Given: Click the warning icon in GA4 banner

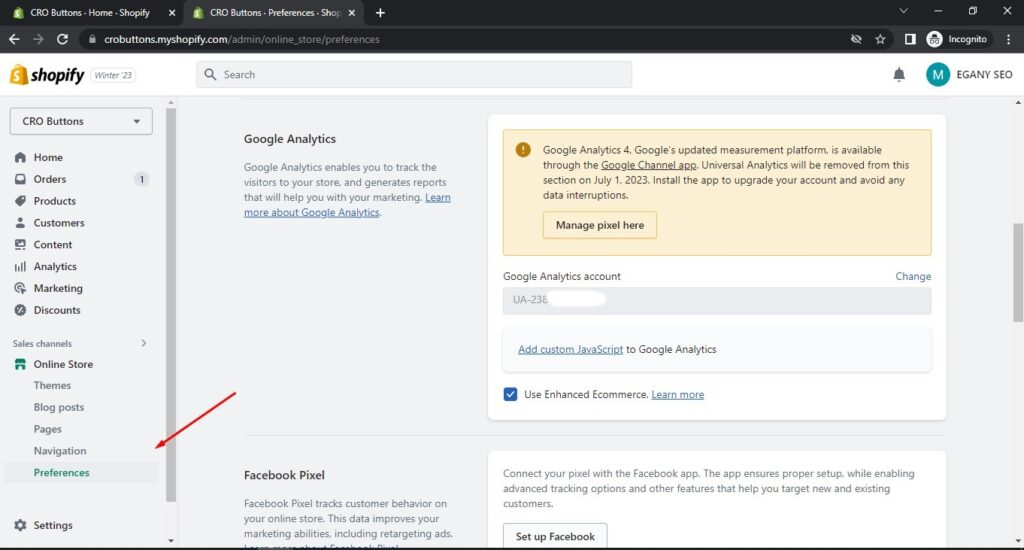Looking at the screenshot, I should click(x=523, y=150).
